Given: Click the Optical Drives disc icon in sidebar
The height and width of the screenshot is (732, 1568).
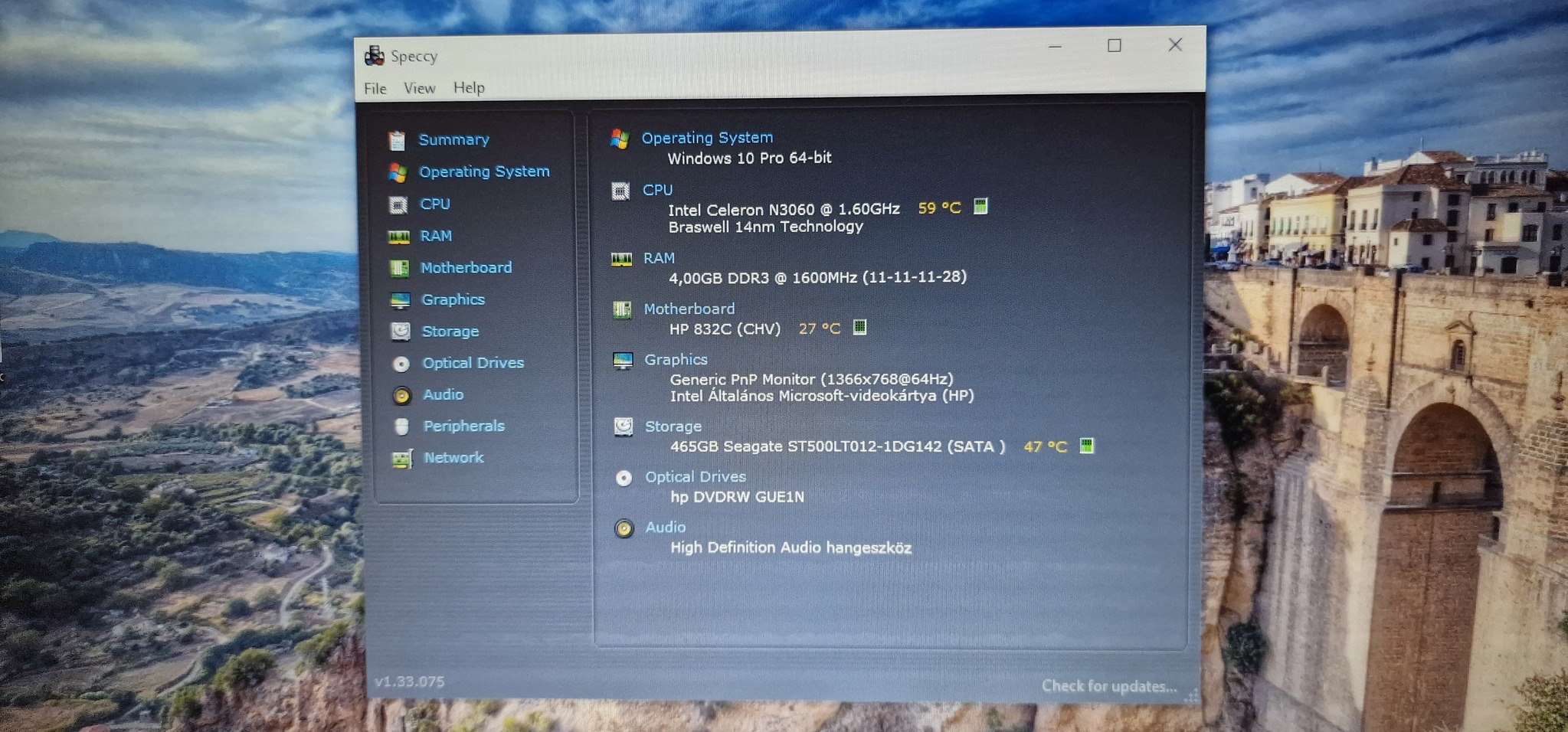Looking at the screenshot, I should pos(401,364).
